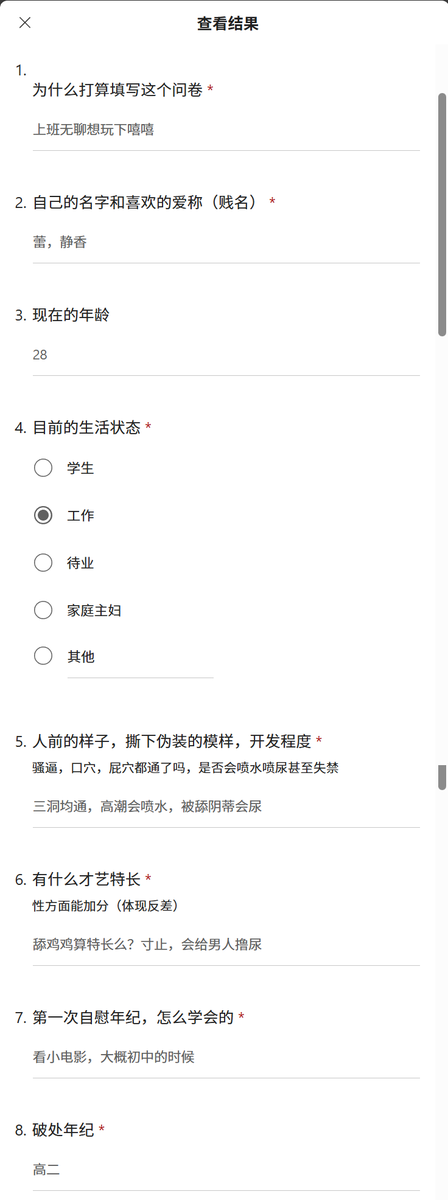Focus the answer field of question 5
The height and width of the screenshot is (1200, 448).
pos(226,806)
